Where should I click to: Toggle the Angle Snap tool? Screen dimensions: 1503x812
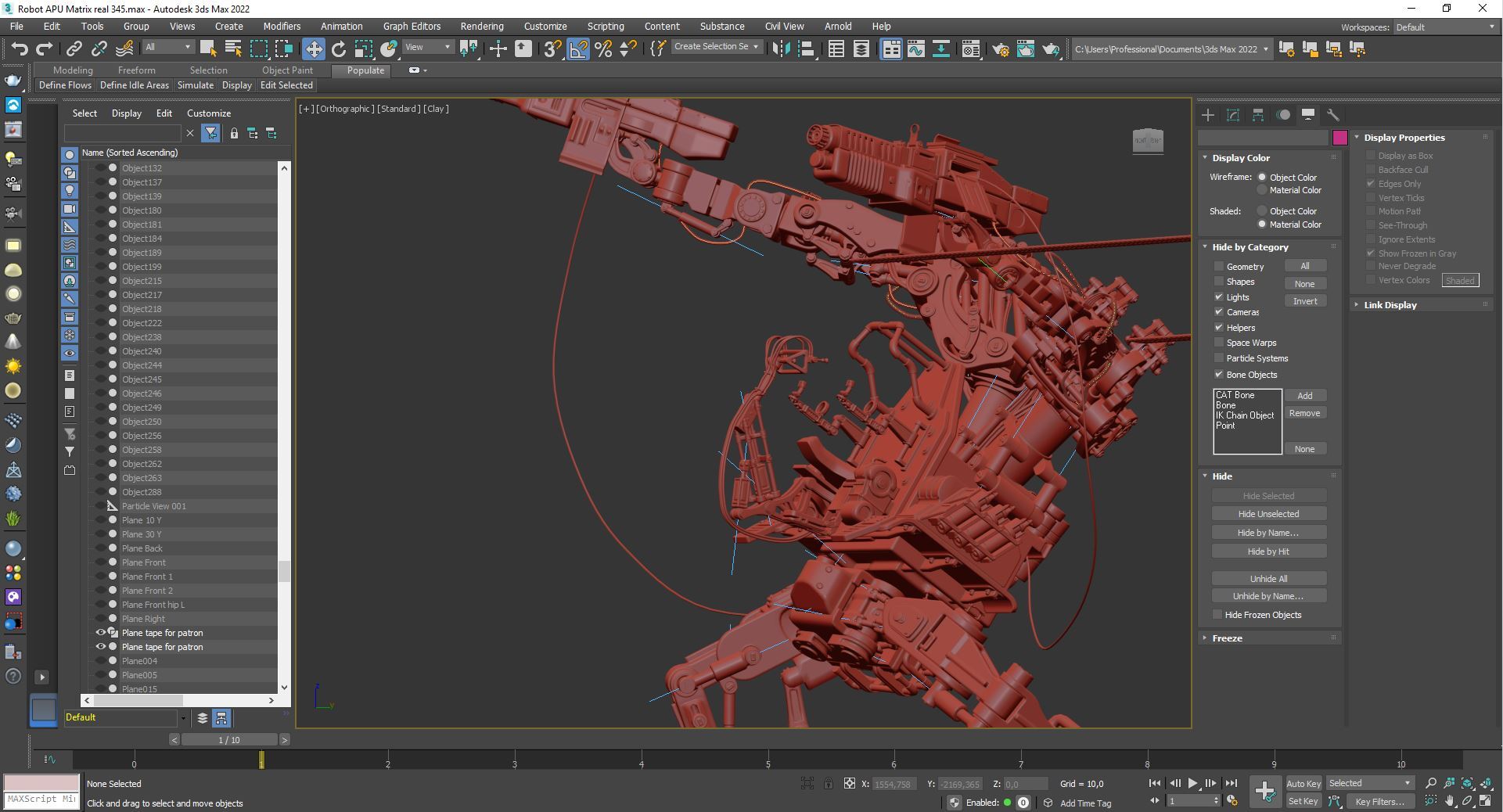[578, 49]
